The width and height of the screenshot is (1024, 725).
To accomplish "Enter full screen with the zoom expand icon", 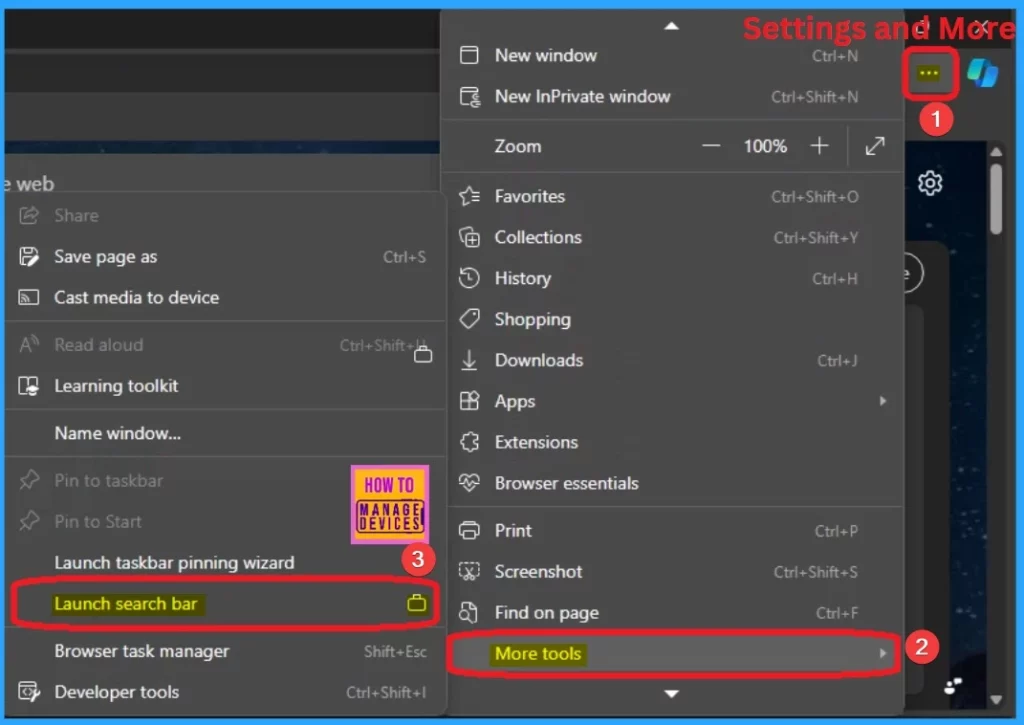I will click(874, 146).
